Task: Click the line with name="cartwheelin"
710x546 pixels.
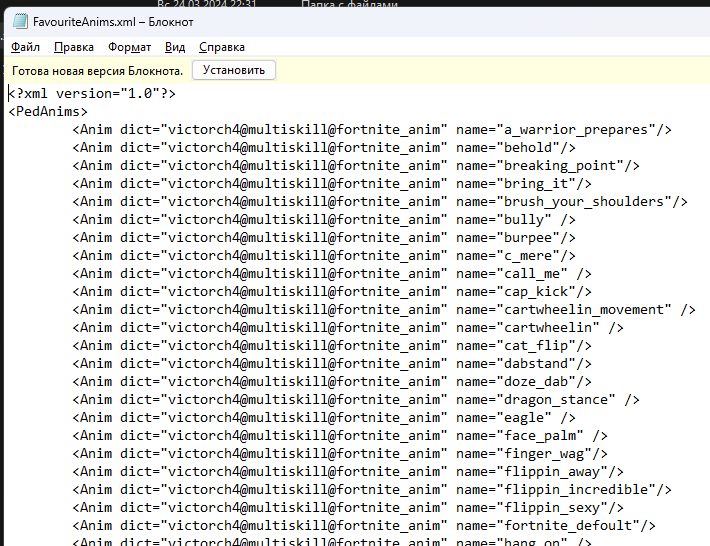Action: 348,327
